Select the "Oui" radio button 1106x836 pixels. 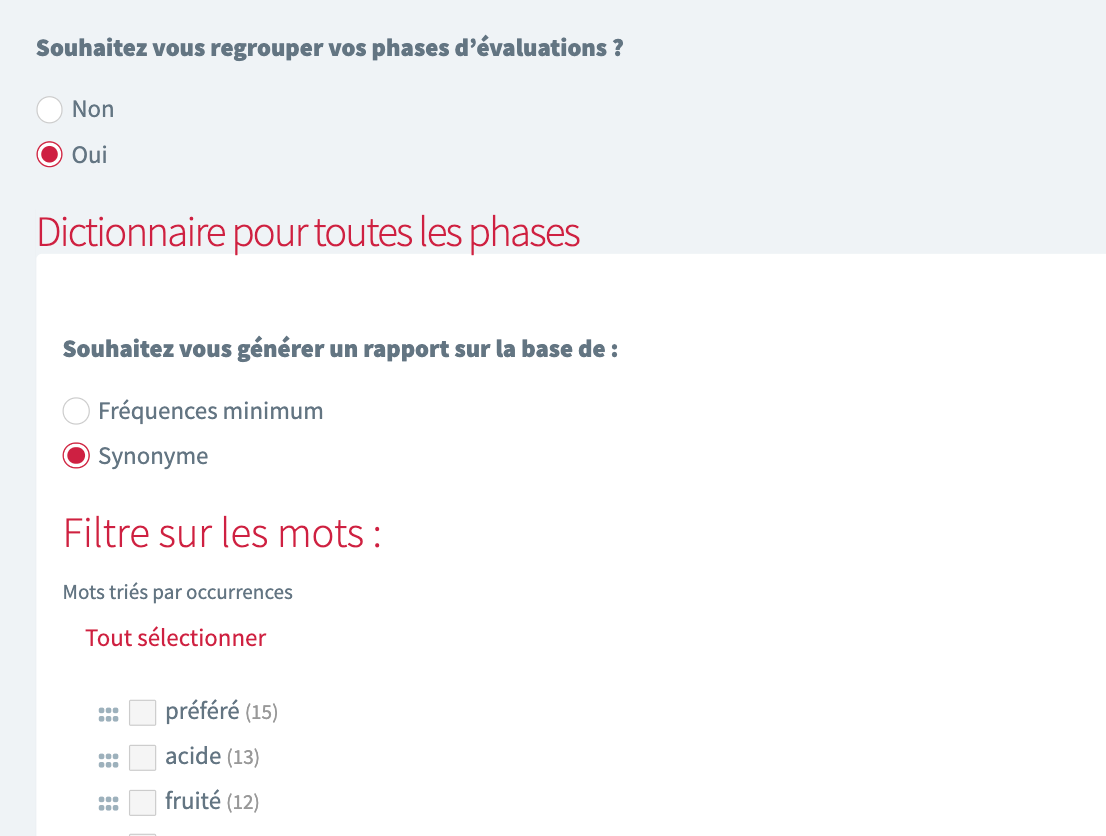pos(48,155)
